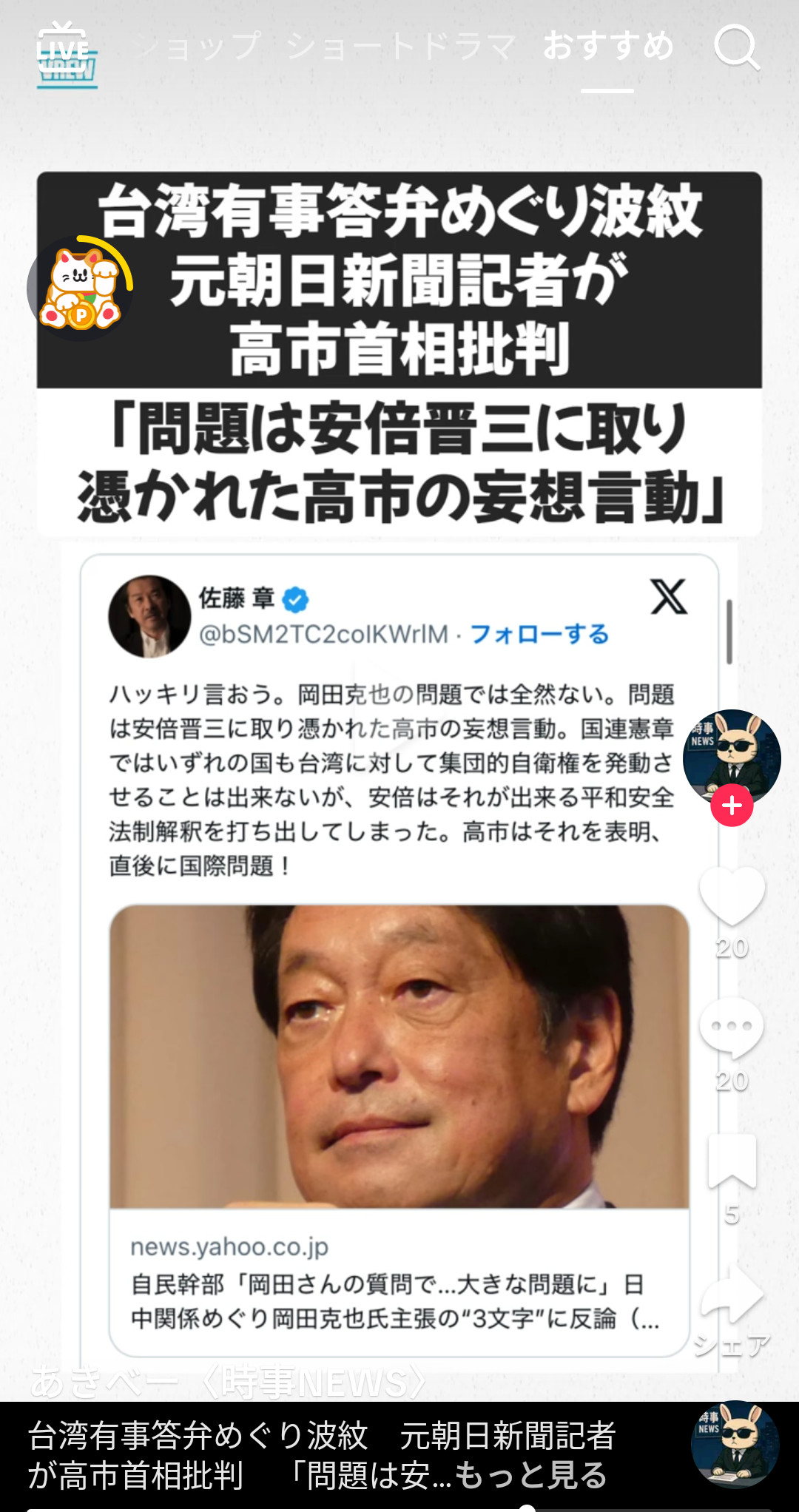Expand caption with もっと見る
Screen dimensions: 799x1512
(x=530, y=1475)
